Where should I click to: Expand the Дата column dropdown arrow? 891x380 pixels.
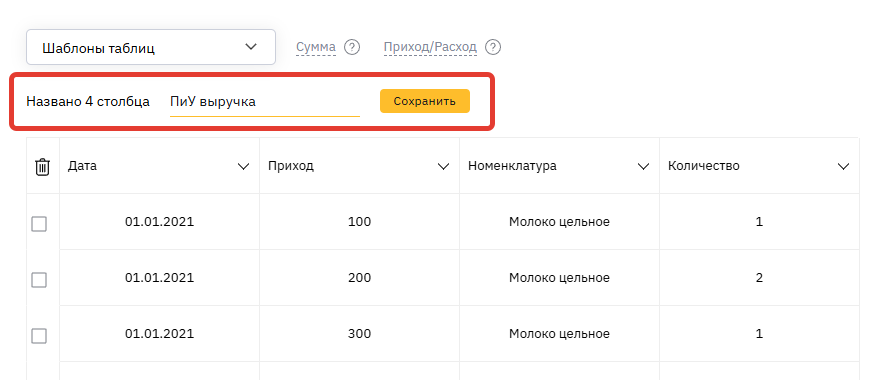[243, 166]
